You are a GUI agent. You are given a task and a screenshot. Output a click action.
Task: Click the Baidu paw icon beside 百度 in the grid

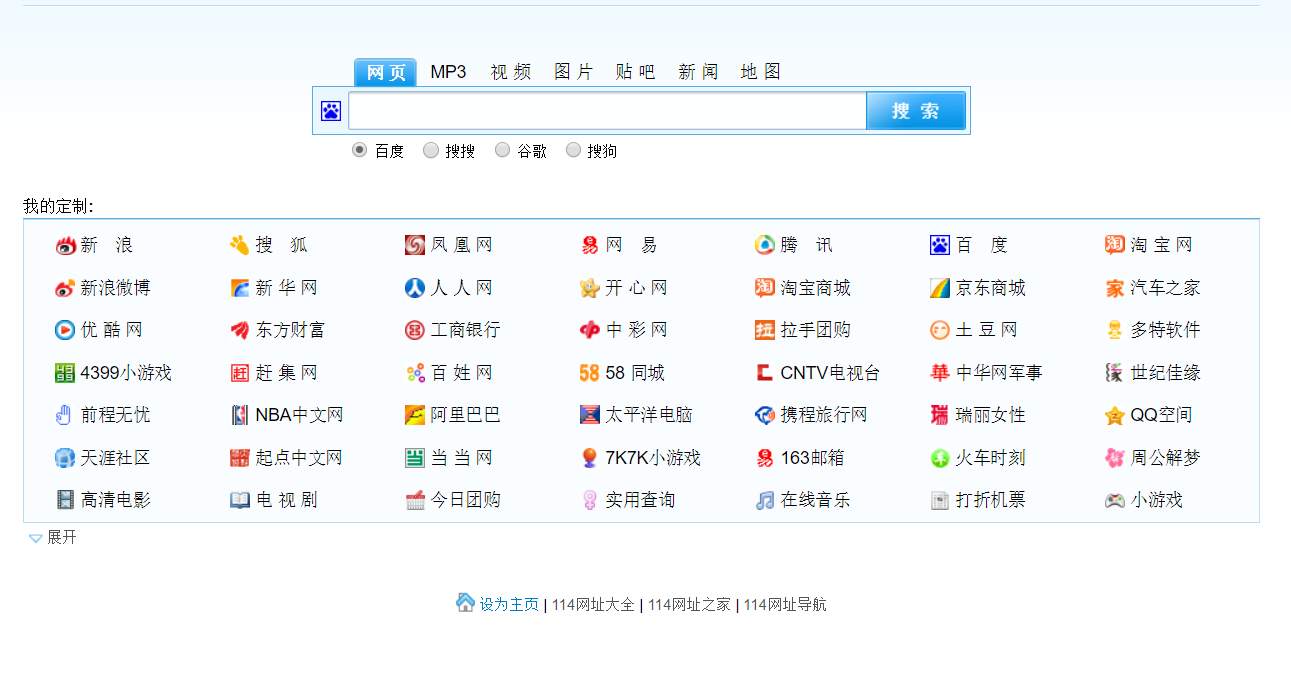pos(940,246)
